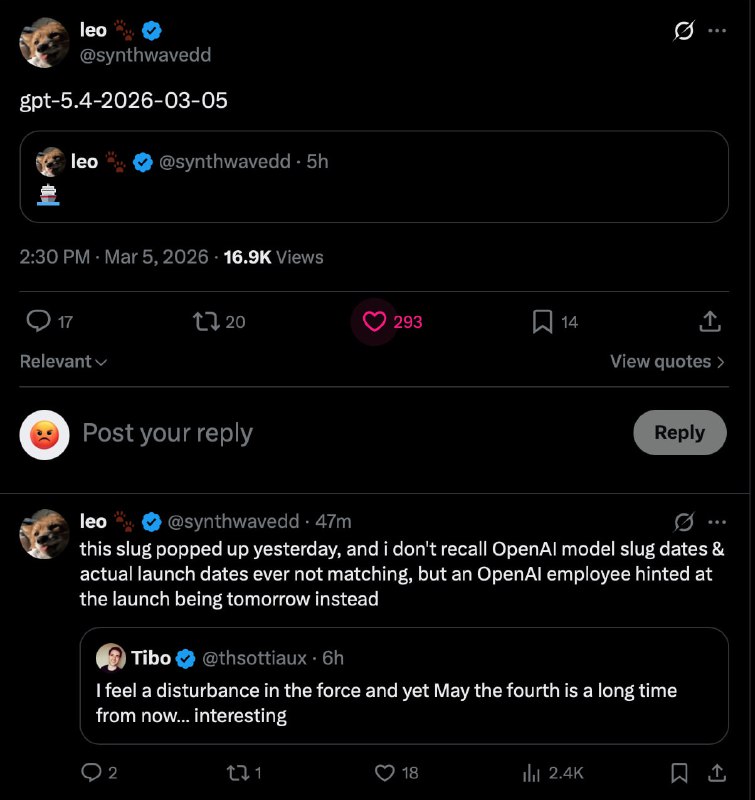Open the Relevant sort dropdown
The height and width of the screenshot is (800, 755).
[64, 361]
